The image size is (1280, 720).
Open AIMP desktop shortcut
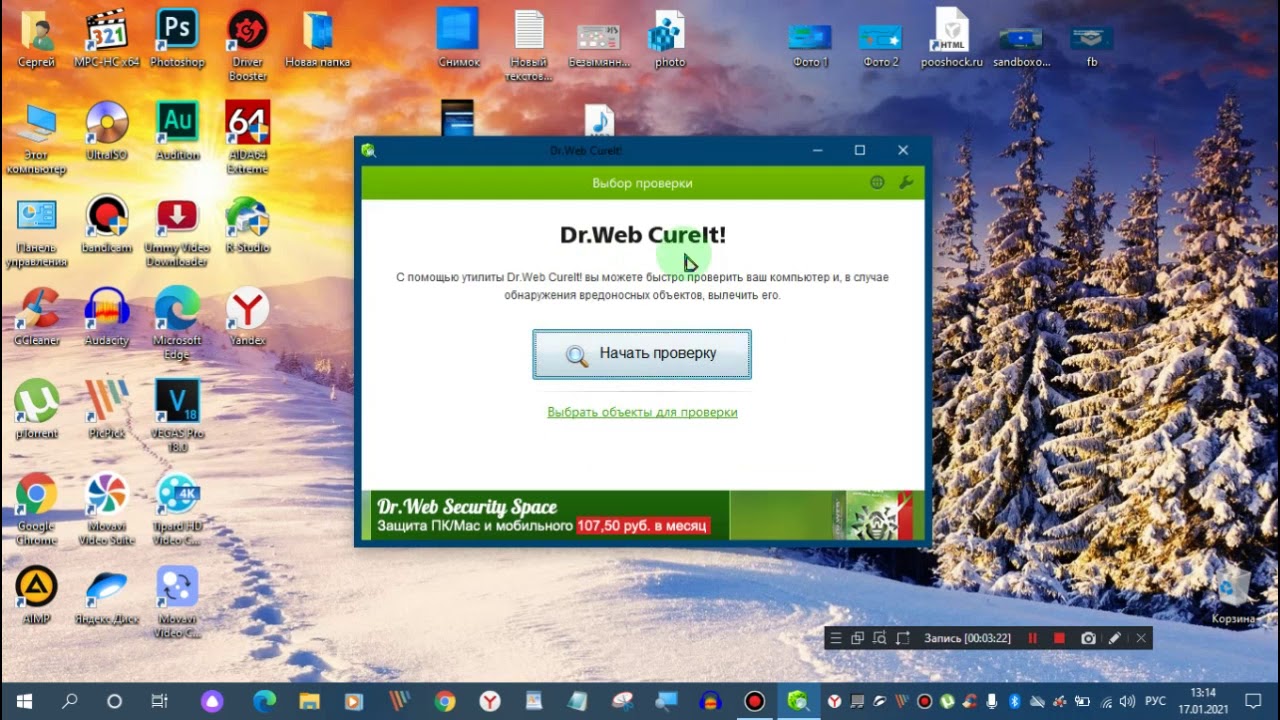tap(37, 596)
